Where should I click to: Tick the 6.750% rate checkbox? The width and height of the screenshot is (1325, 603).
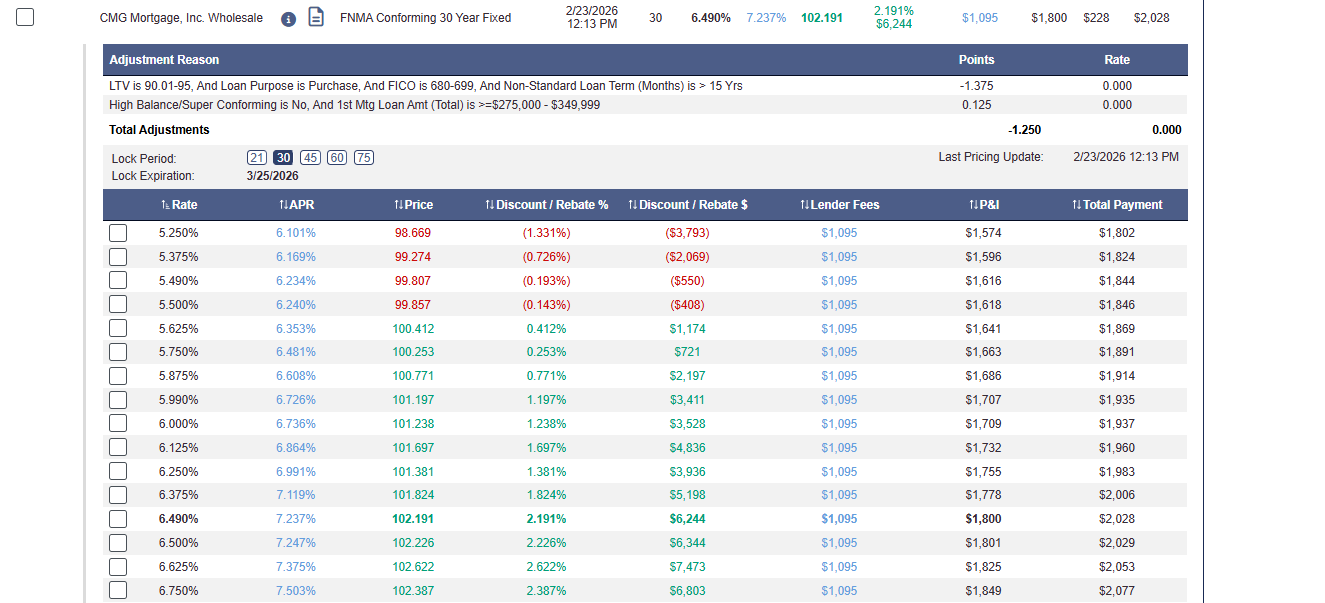point(118,590)
